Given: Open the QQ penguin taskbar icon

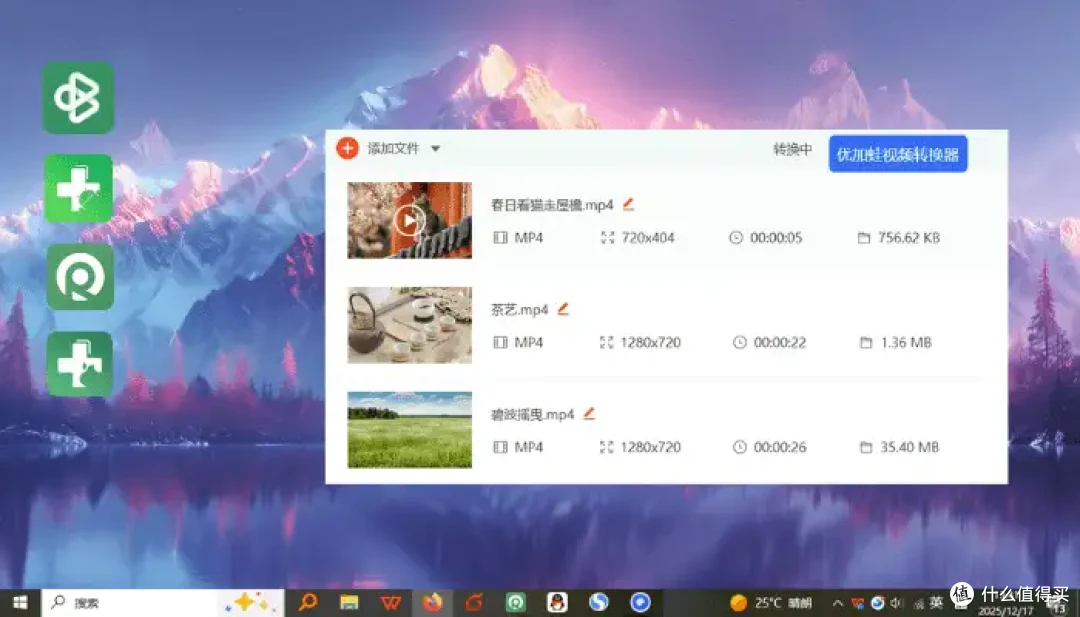Looking at the screenshot, I should 557,603.
